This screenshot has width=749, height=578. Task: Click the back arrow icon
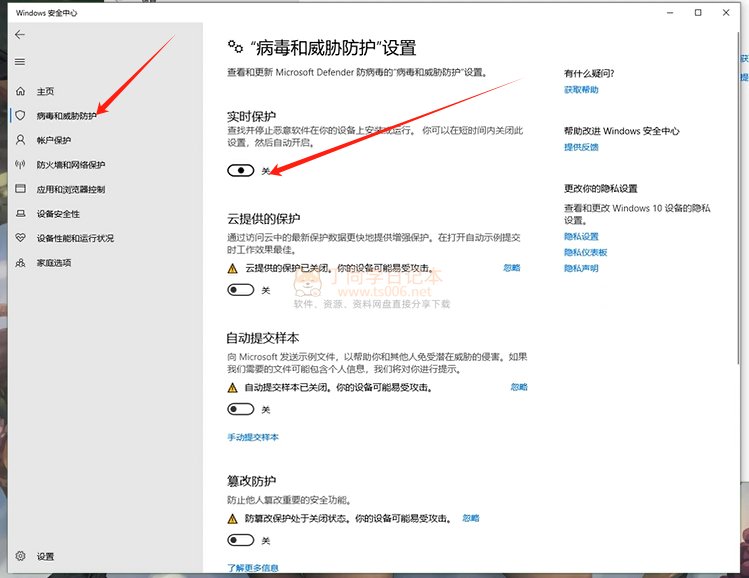coord(20,35)
